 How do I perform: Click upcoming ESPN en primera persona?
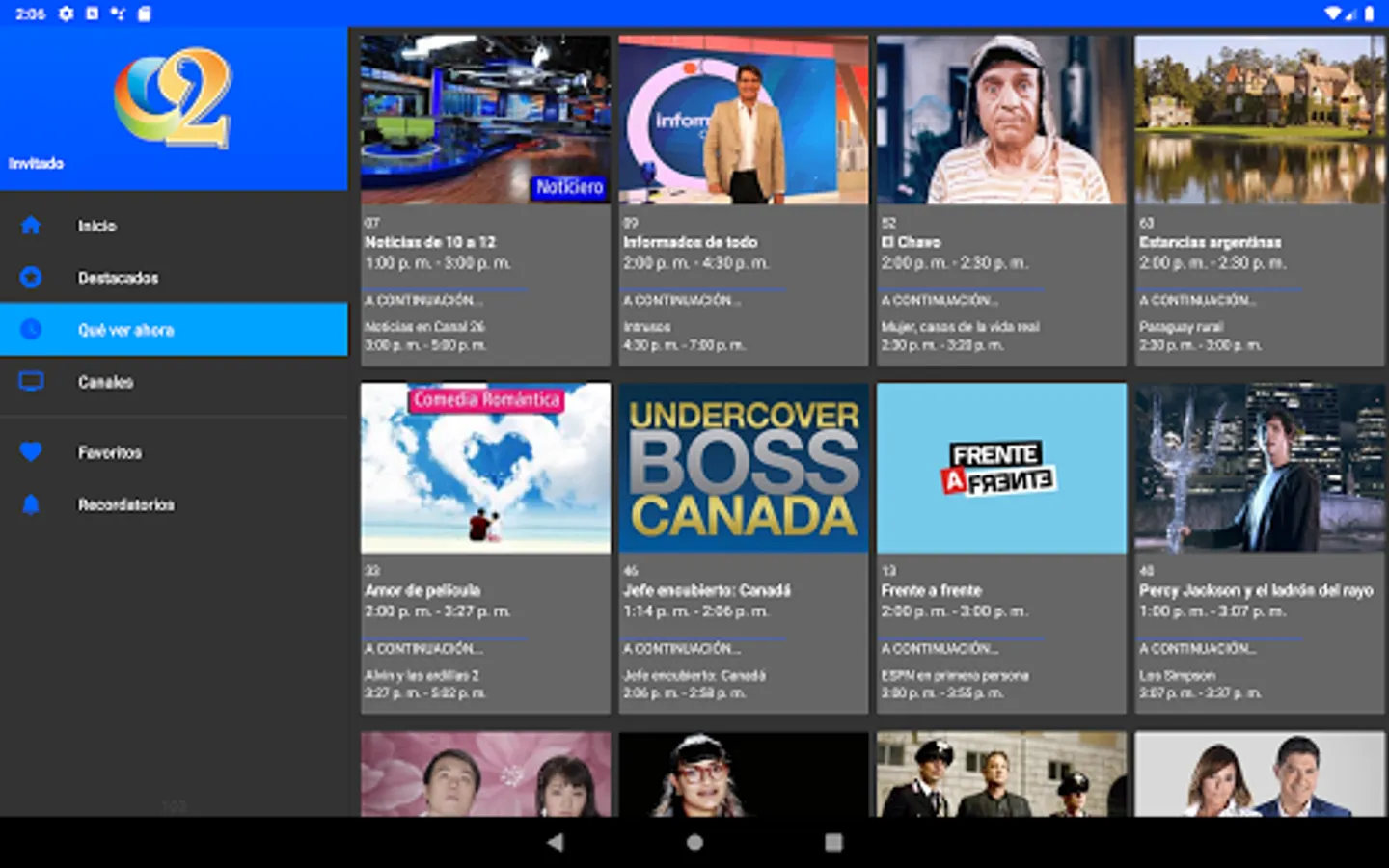tap(955, 675)
